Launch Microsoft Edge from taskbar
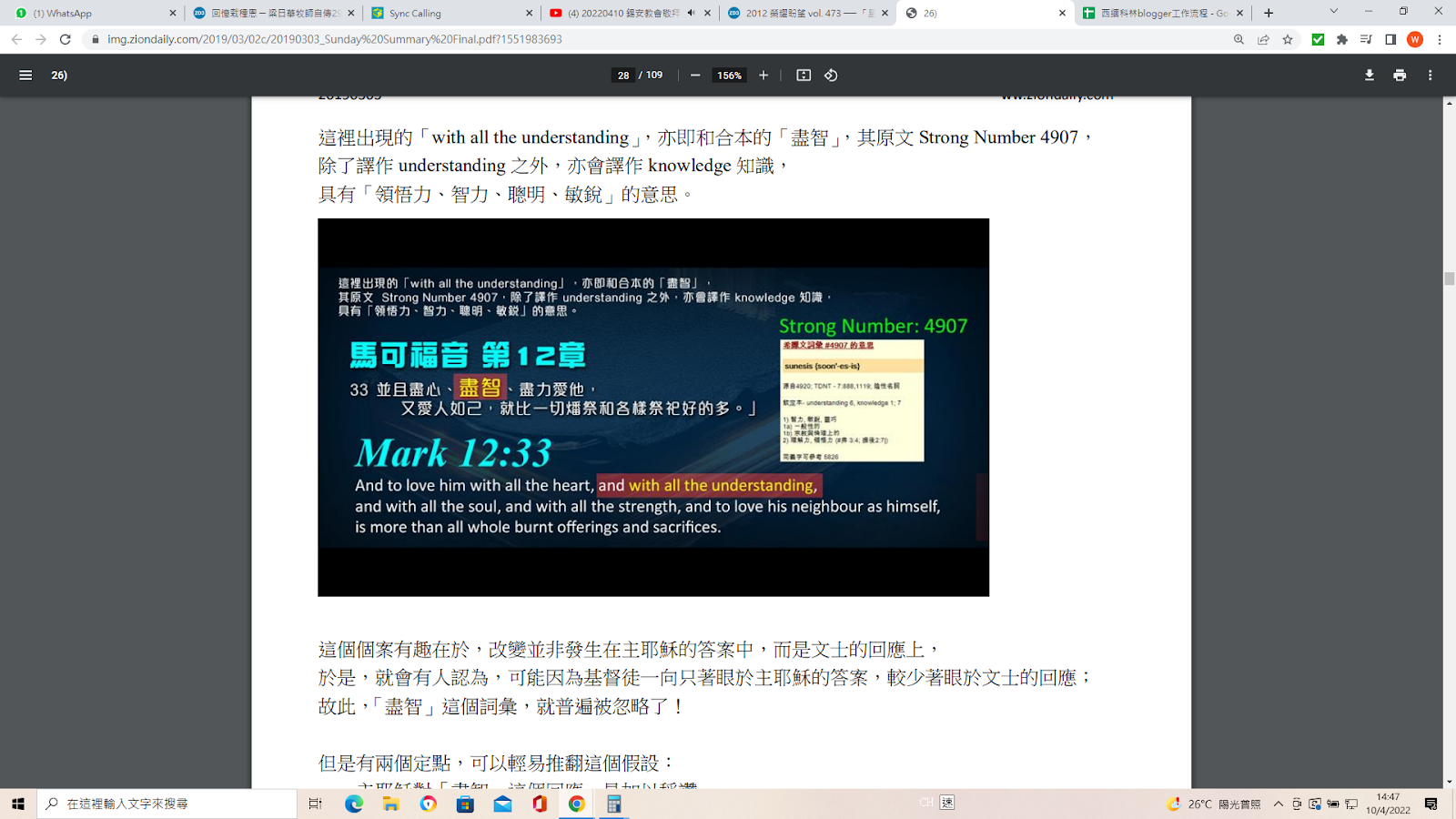This screenshot has width=1456, height=819. click(354, 804)
